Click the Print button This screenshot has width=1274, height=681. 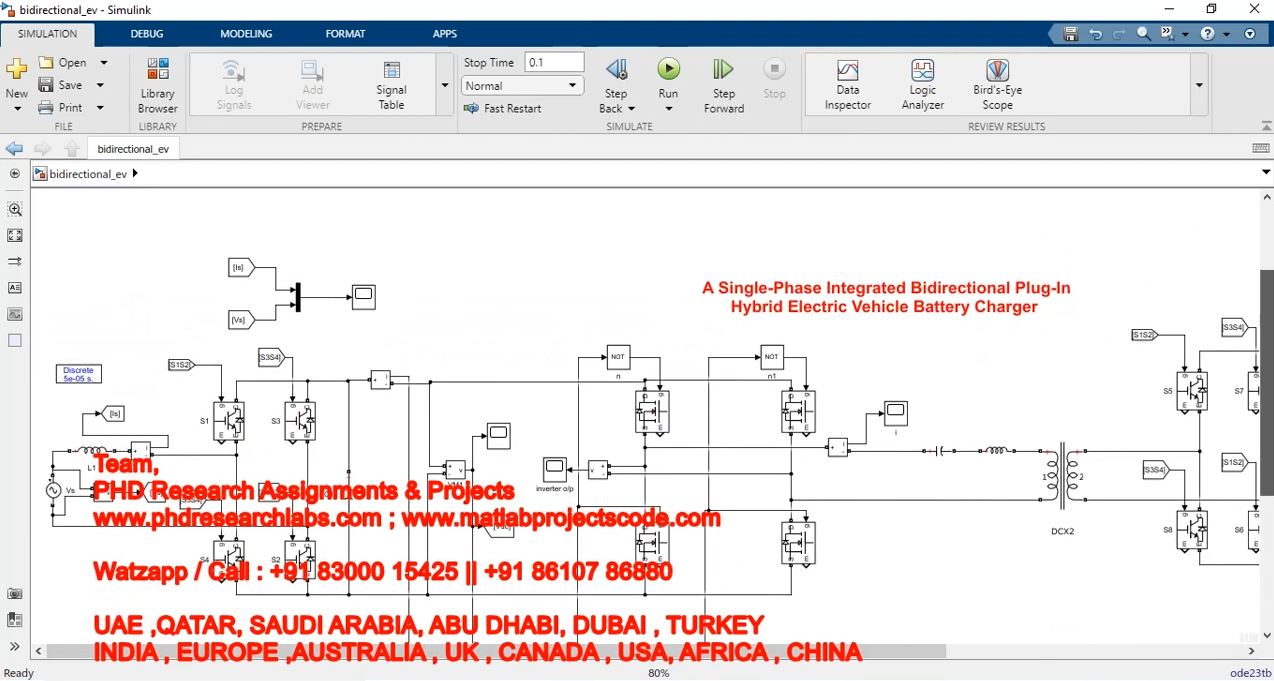61,108
